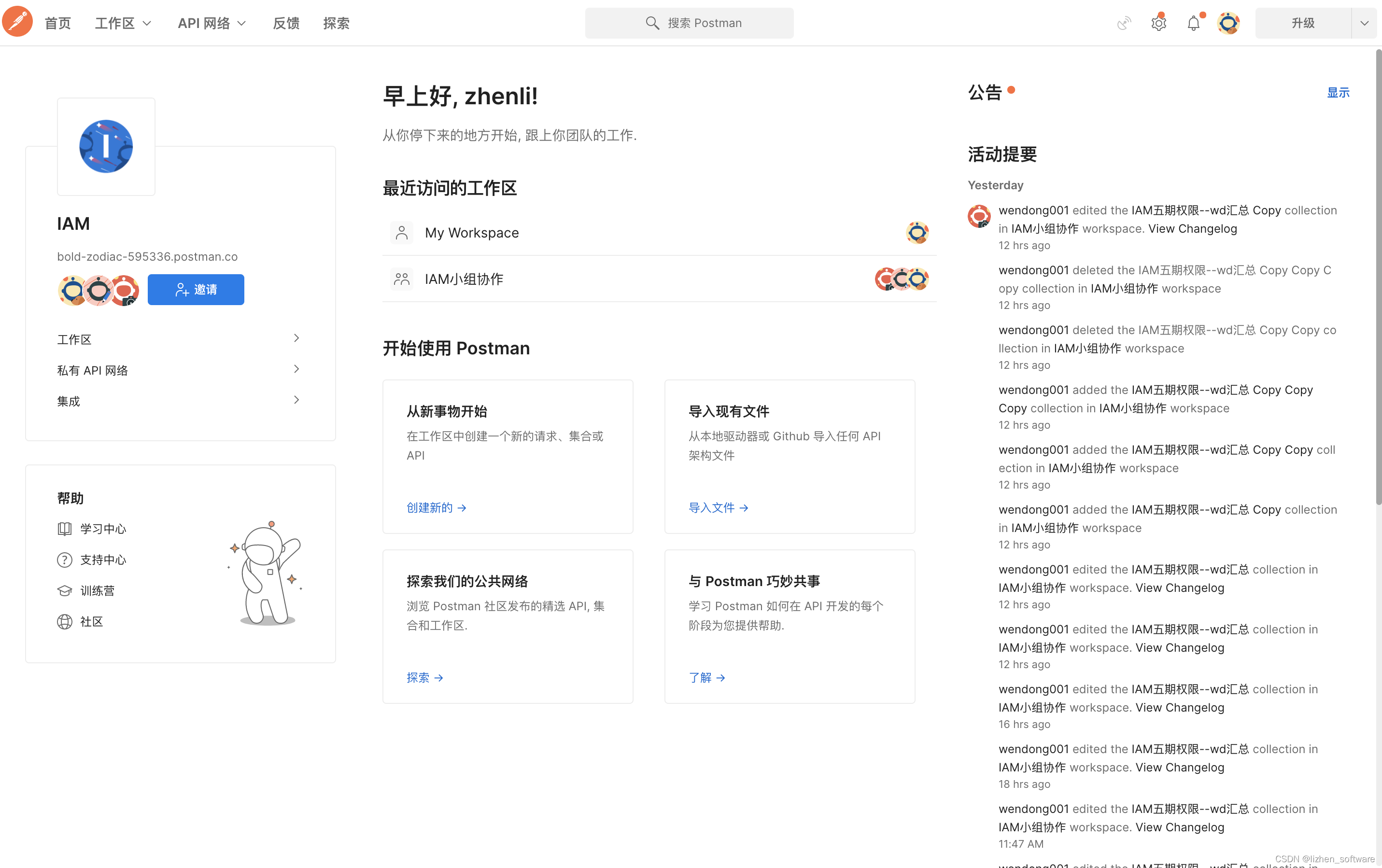
Task: Open the IAM小组协作 workspace entry
Action: (x=660, y=279)
